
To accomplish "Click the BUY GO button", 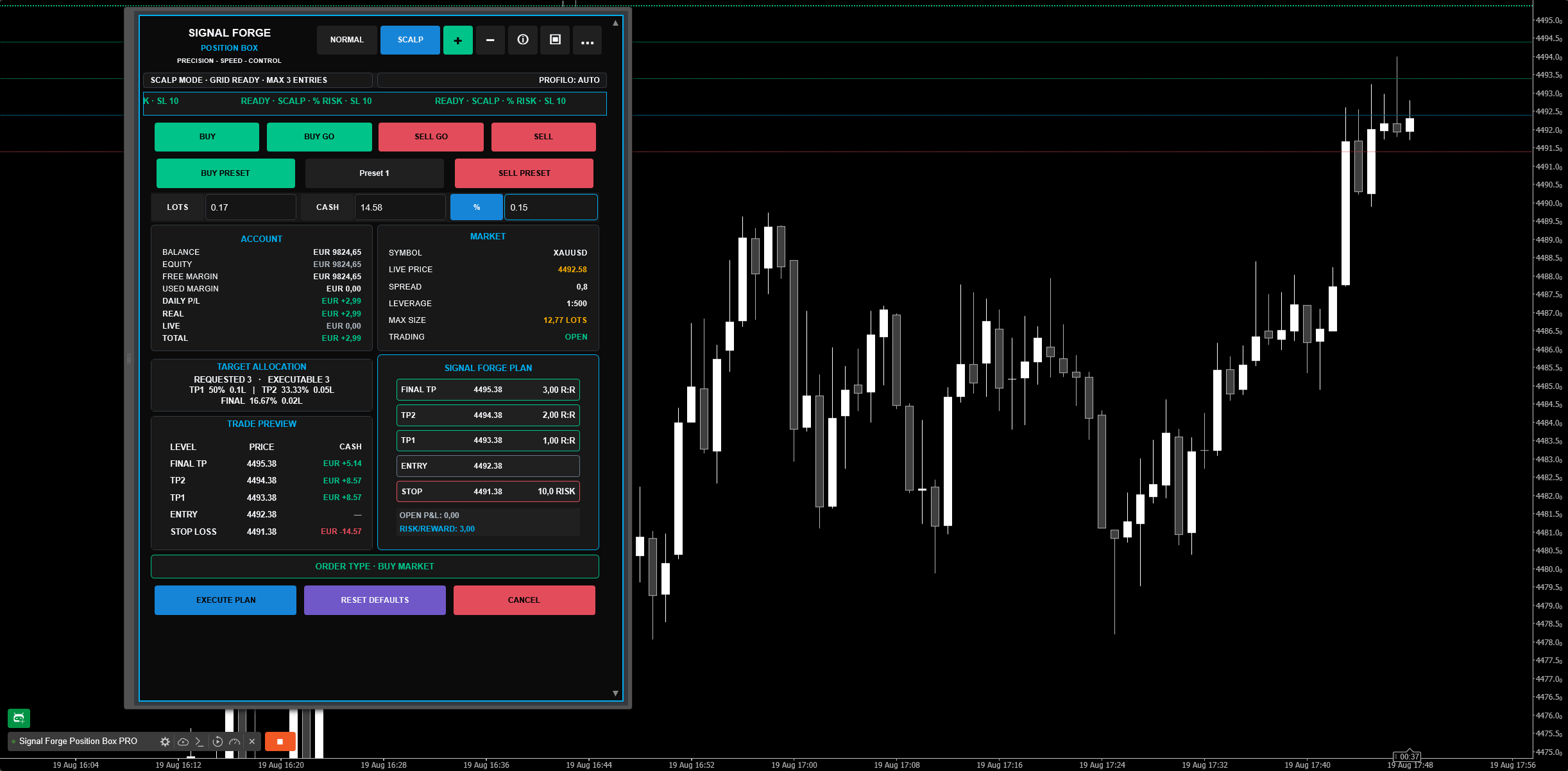I will (320, 137).
